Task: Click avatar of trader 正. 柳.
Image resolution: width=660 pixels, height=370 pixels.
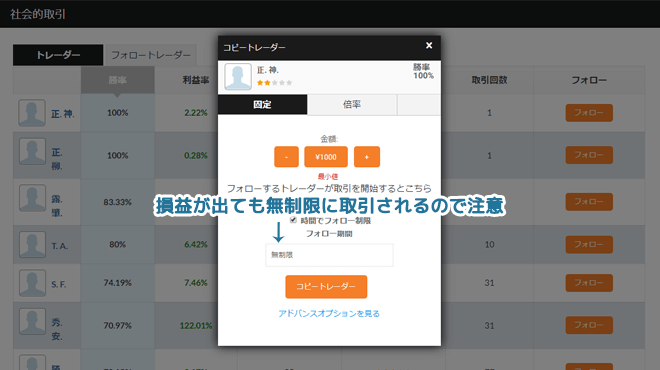Action: pos(32,152)
